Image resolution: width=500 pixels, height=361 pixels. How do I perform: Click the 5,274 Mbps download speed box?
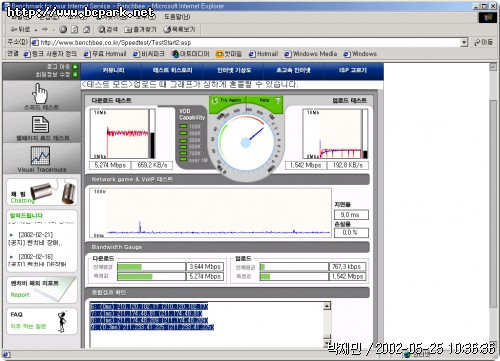(110, 165)
